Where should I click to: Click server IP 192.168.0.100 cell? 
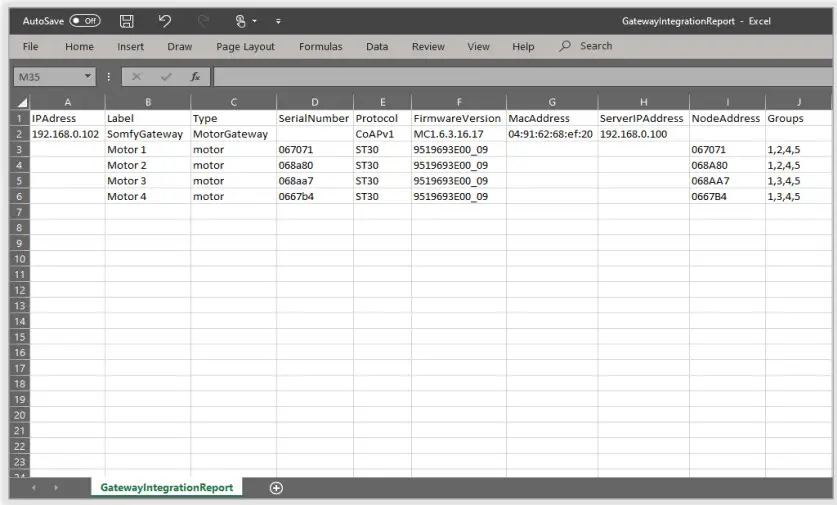click(x=643, y=134)
